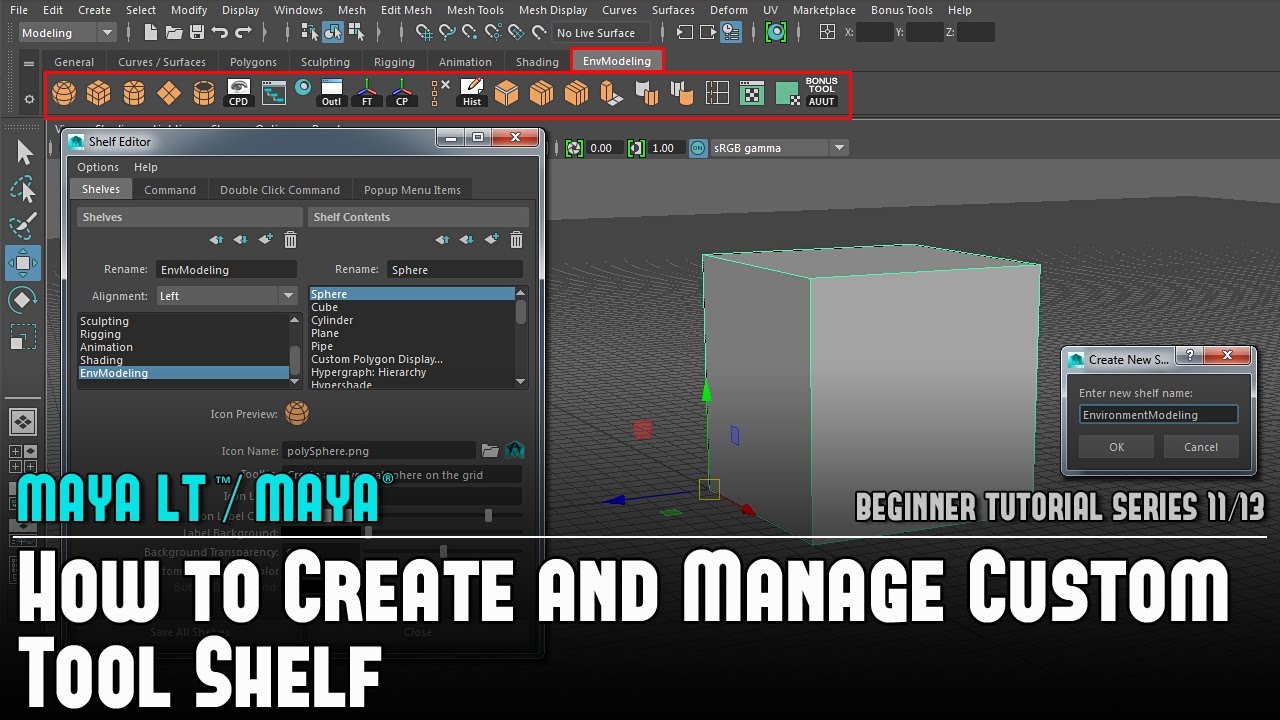Click the Outl Outliner shelf icon
Screen dimensions: 1280x720
[331, 92]
